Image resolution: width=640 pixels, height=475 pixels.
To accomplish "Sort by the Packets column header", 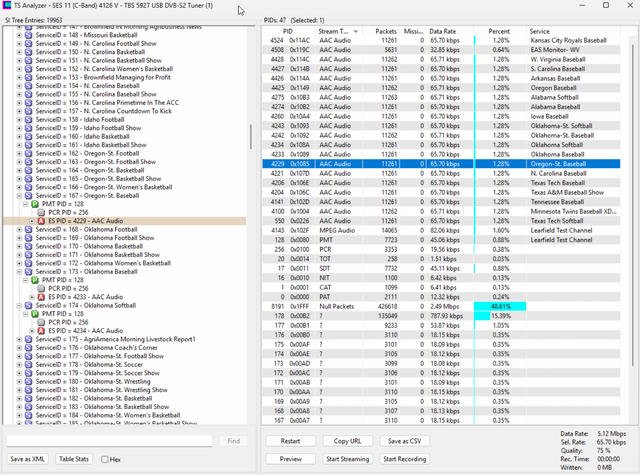I will pyautogui.click(x=382, y=31).
